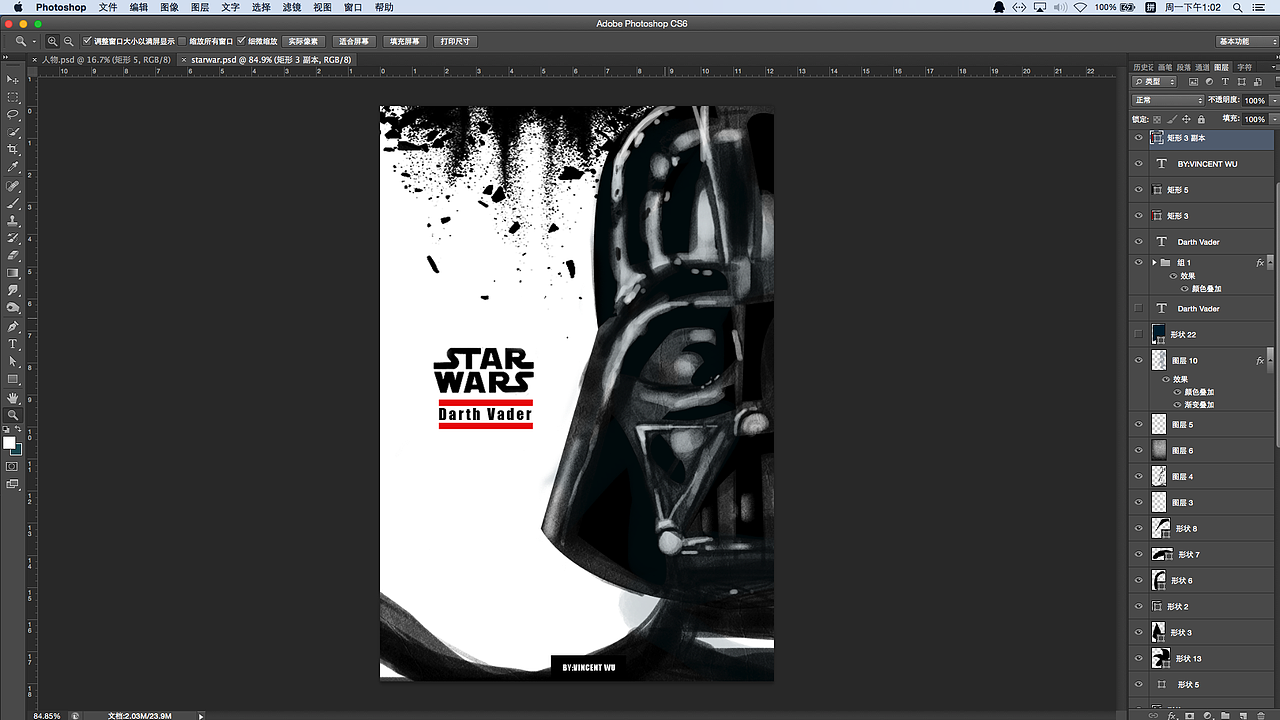Screen dimensions: 1280x720
Task: Select the Crop tool
Action: 13,149
